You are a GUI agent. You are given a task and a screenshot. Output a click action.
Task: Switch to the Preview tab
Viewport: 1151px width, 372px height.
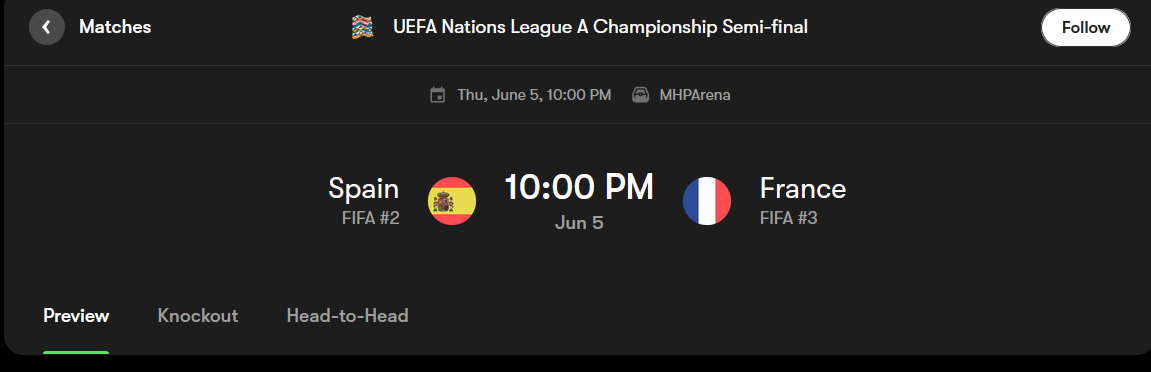coord(76,316)
